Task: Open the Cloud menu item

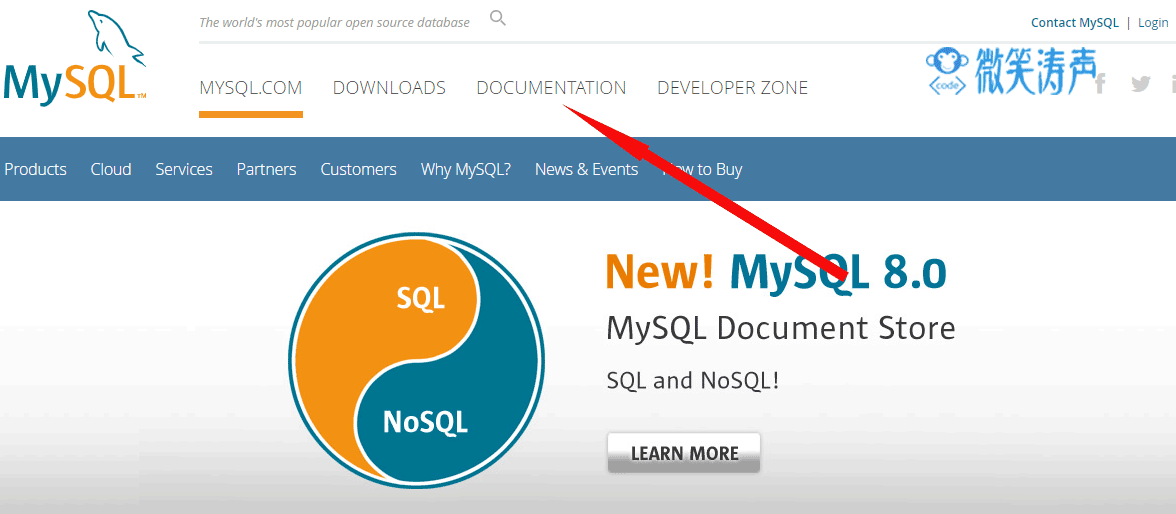Action: 111,170
